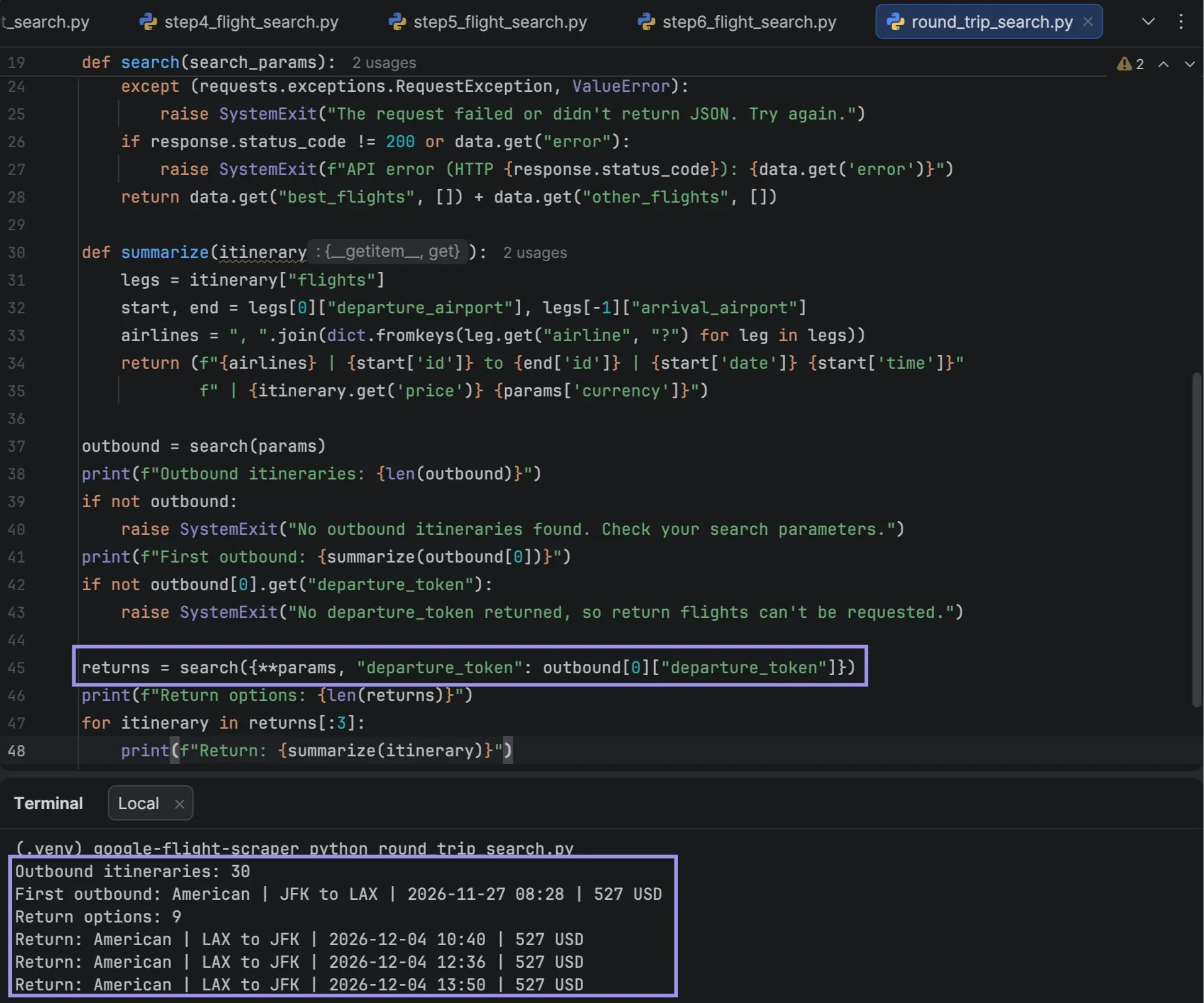Switch to the step6_flight_search.py tab

tap(737, 22)
